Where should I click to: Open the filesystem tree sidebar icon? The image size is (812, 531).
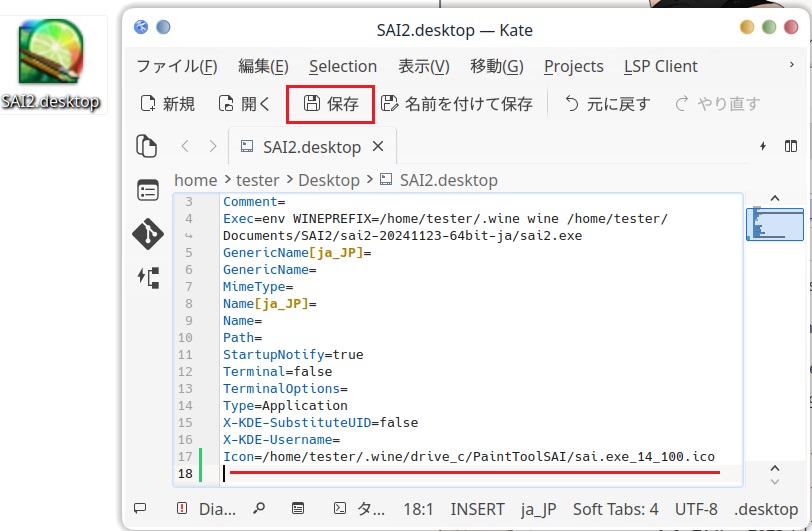(x=147, y=278)
